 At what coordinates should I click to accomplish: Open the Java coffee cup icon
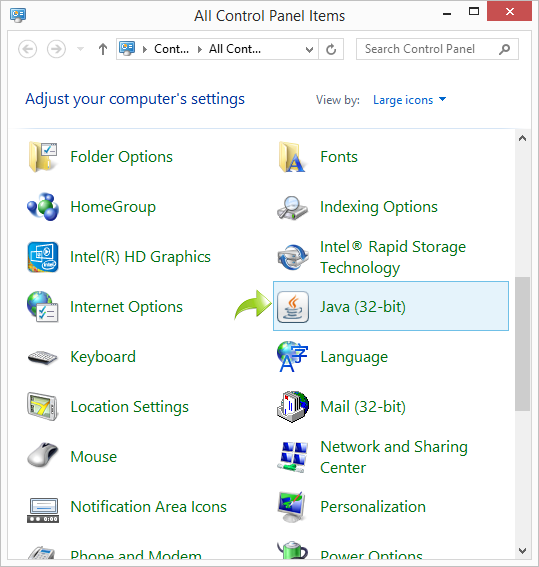(293, 307)
